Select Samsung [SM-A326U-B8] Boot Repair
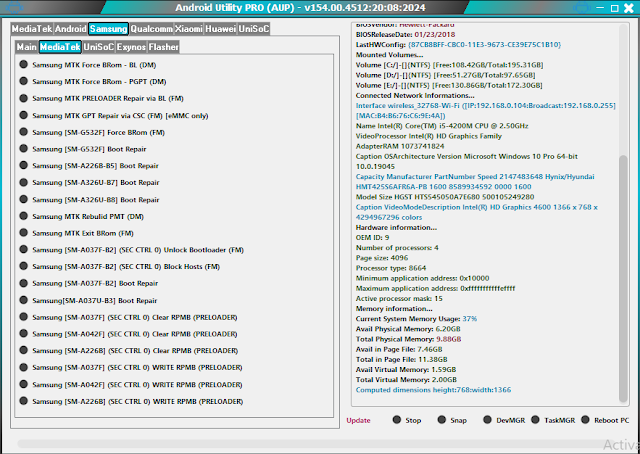Viewport: 640px width, 454px height. [x=89, y=200]
